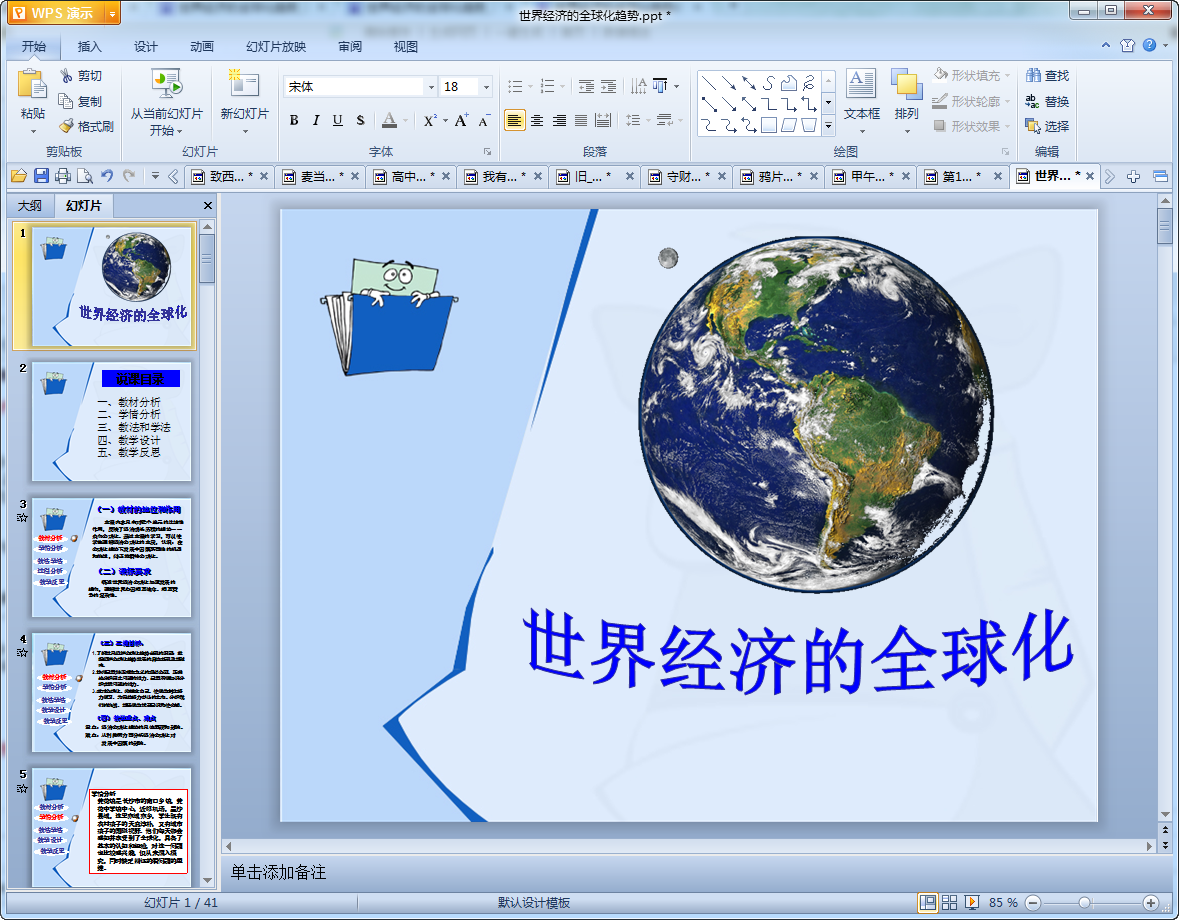
Task: Toggle justify text alignment
Action: (581, 120)
